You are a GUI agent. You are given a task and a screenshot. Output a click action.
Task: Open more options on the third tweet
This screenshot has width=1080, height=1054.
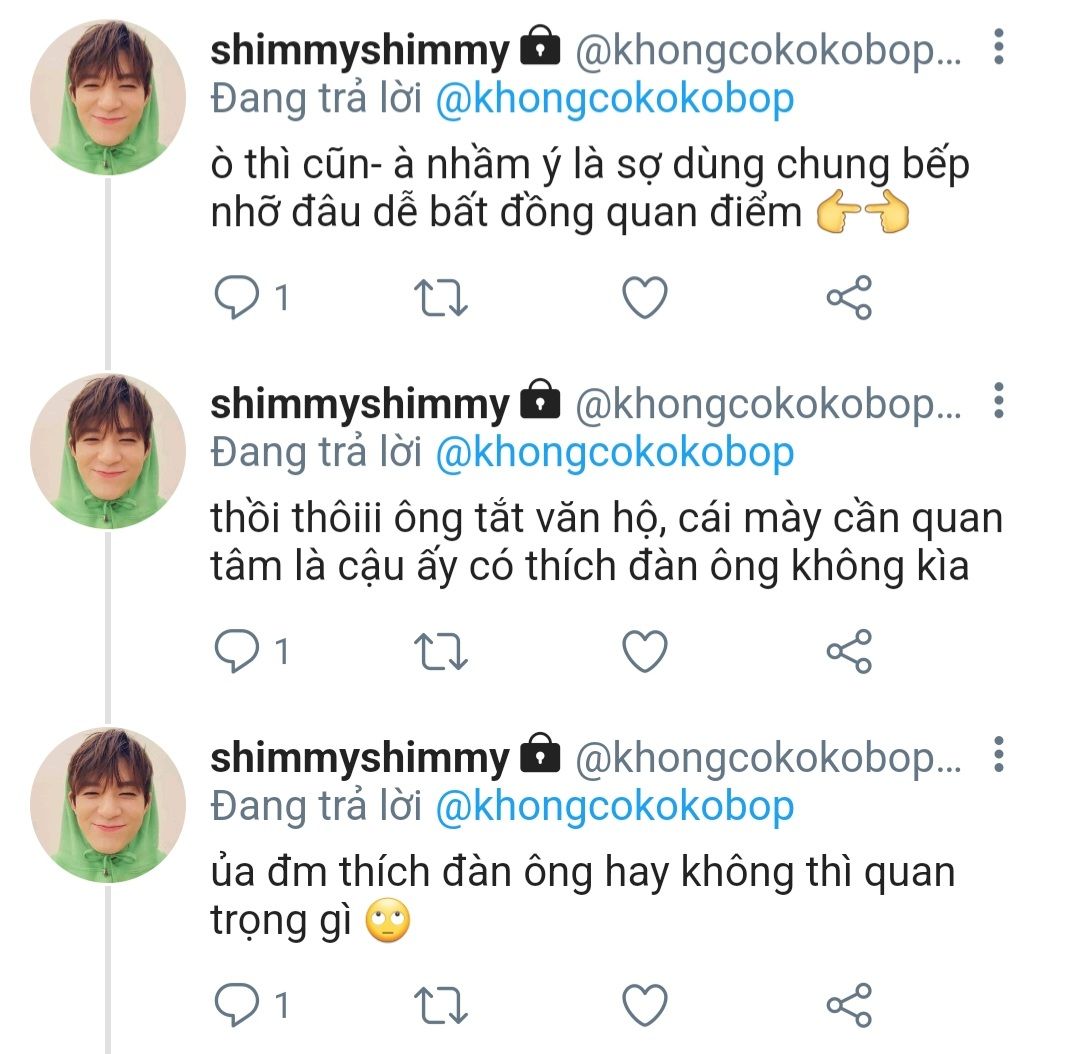point(998,757)
